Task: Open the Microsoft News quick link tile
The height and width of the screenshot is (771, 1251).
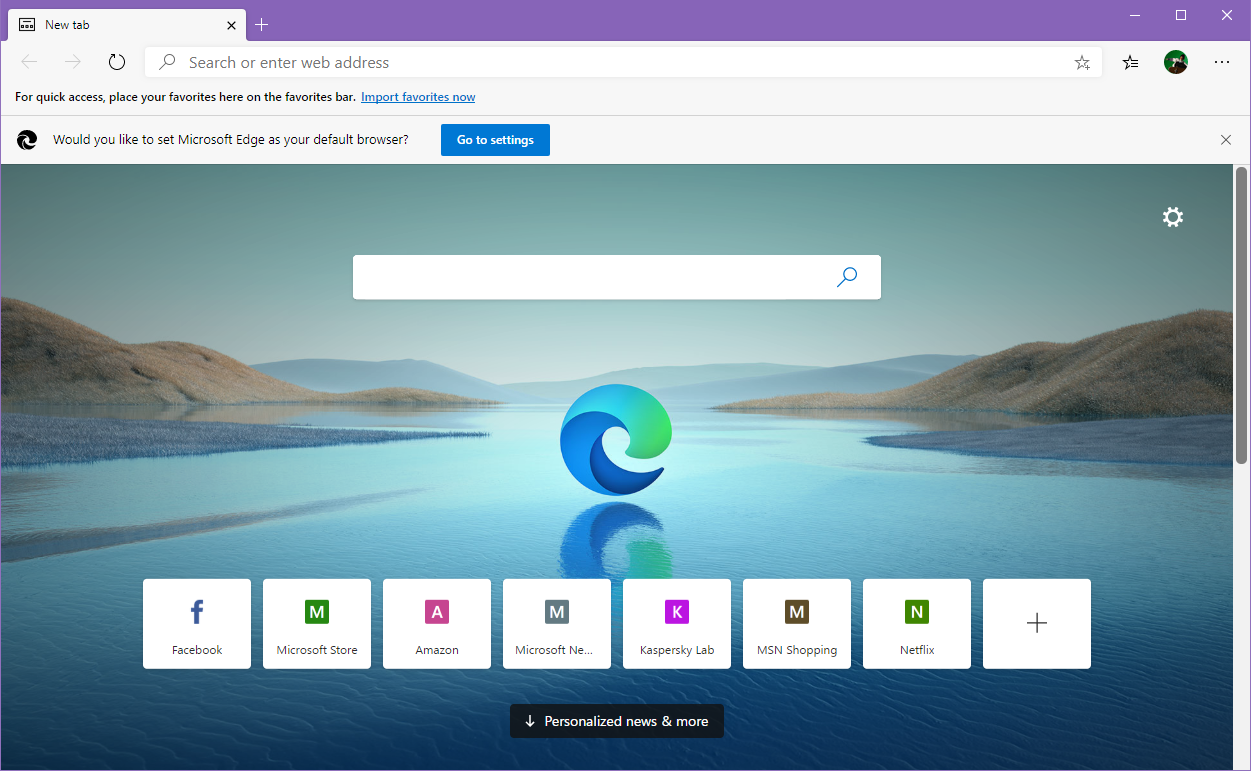Action: [x=557, y=624]
